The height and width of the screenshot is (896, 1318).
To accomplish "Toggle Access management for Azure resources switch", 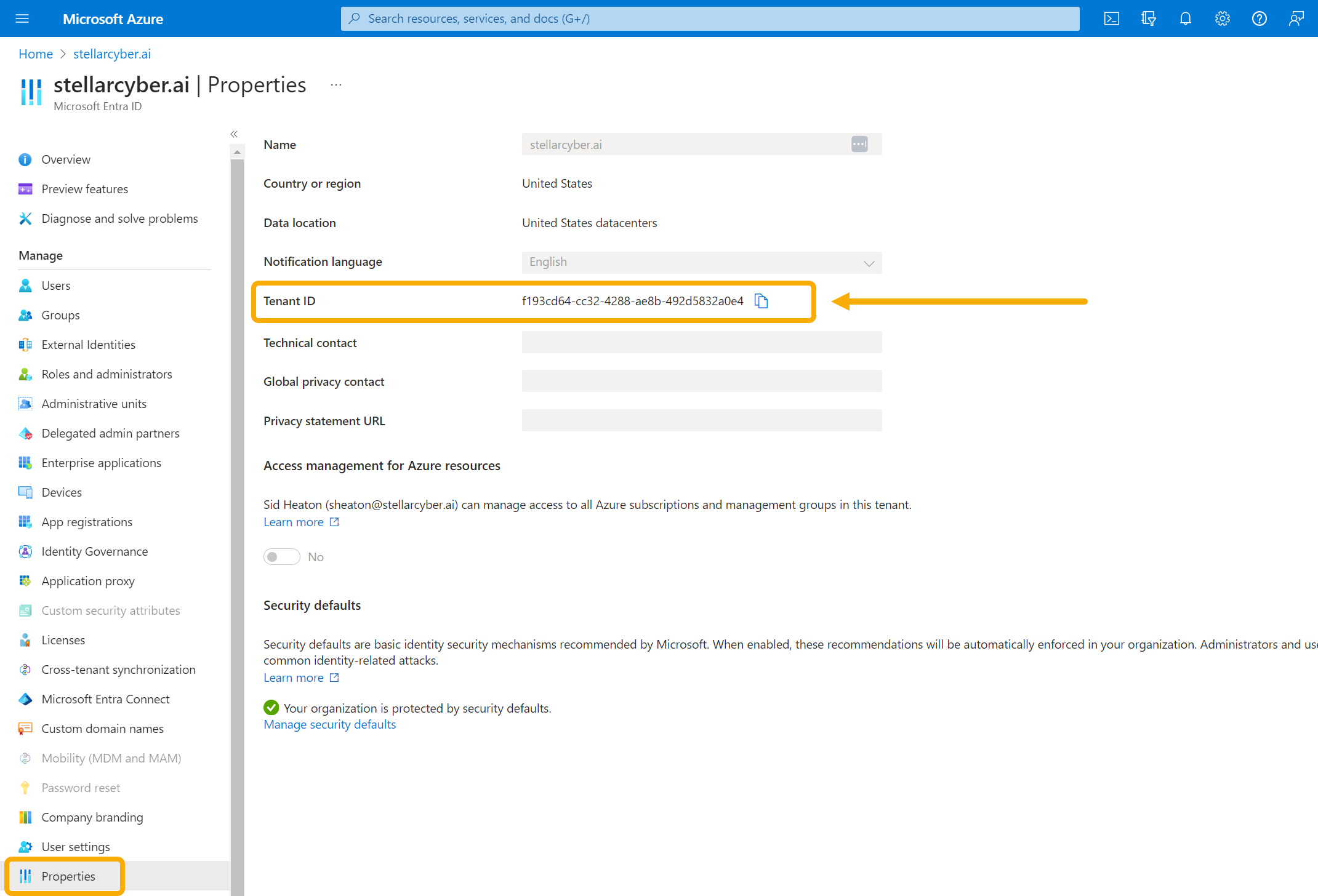I will click(x=281, y=557).
